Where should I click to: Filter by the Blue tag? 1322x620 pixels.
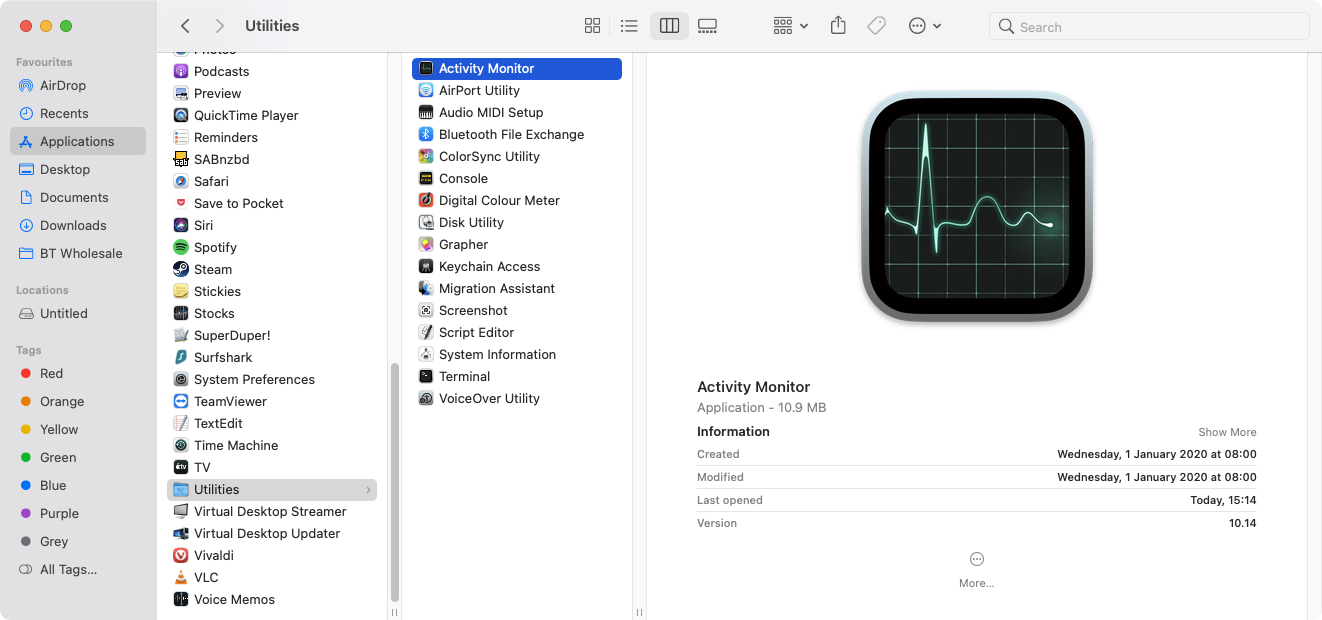pyautogui.click(x=78, y=485)
